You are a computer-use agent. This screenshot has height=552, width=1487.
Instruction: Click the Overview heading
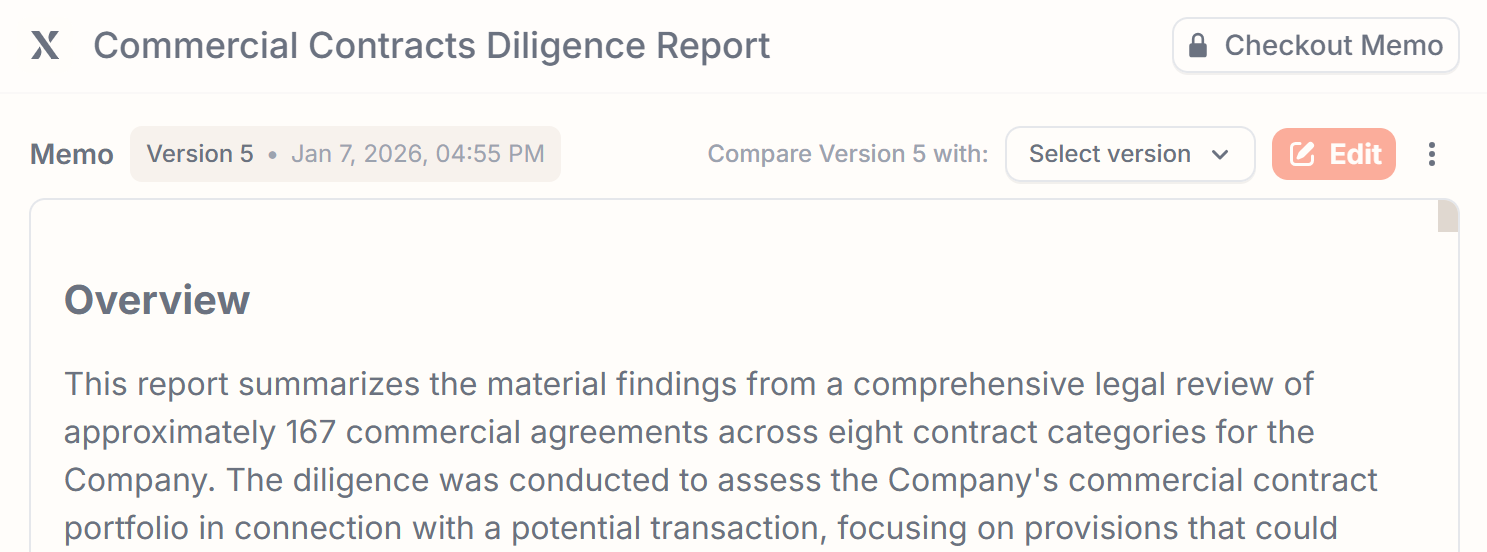tap(157, 300)
